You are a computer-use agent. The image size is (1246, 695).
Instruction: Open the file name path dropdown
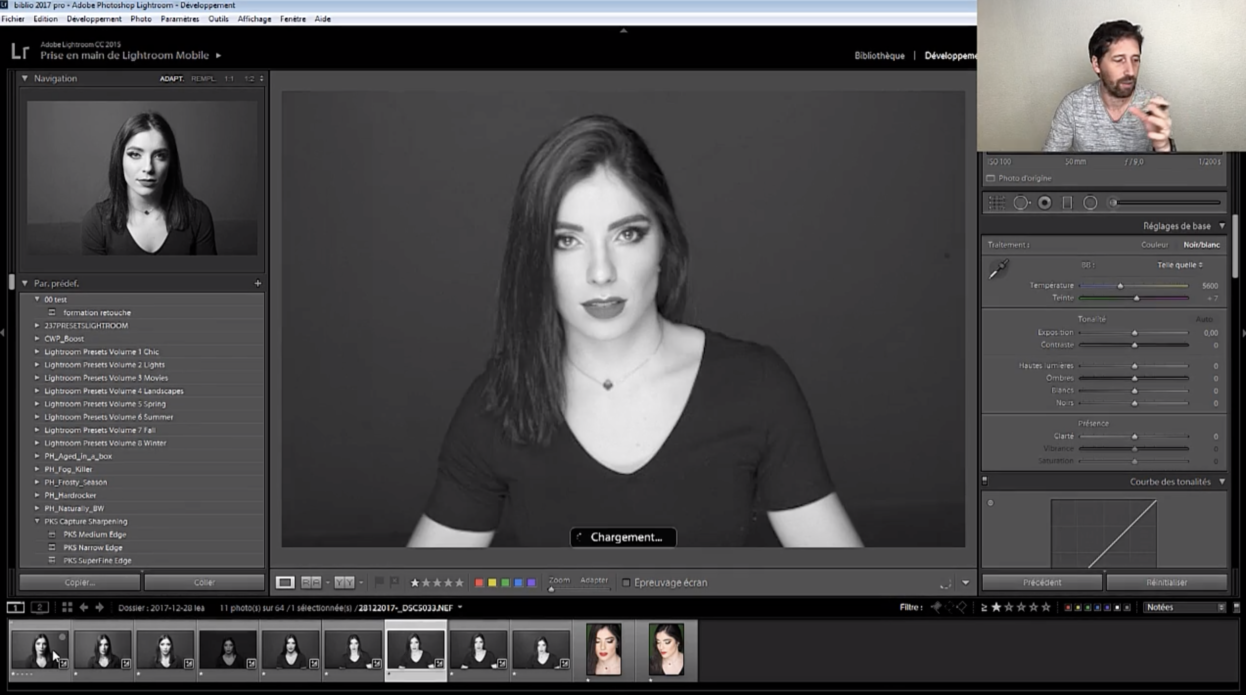pyautogui.click(x=460, y=607)
